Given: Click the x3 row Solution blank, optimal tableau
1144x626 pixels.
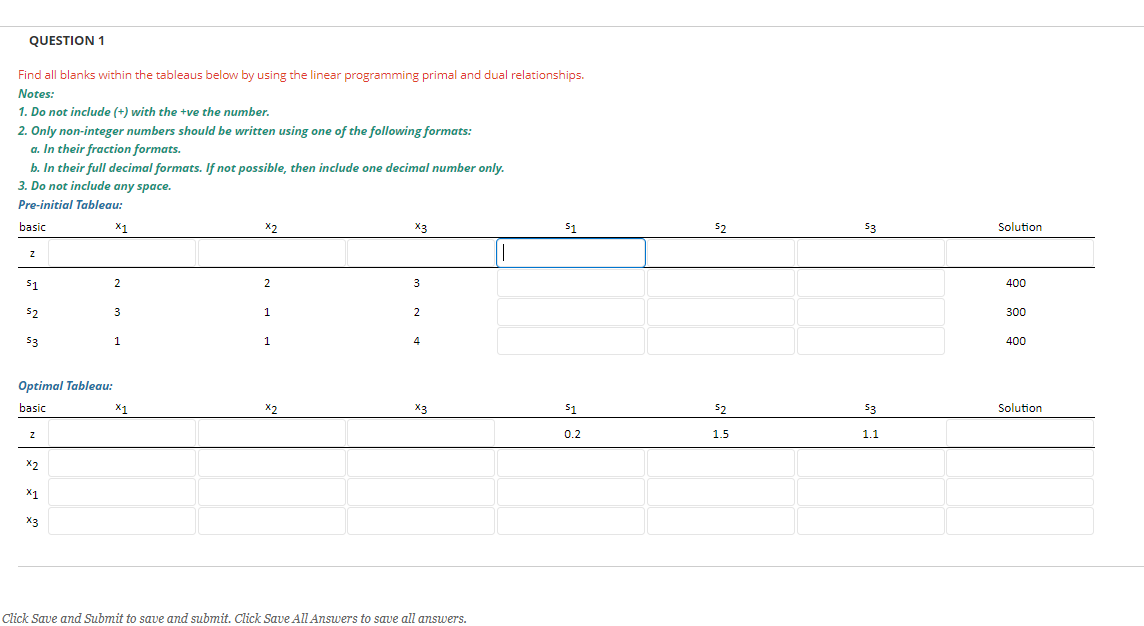Looking at the screenshot, I should tap(1019, 520).
